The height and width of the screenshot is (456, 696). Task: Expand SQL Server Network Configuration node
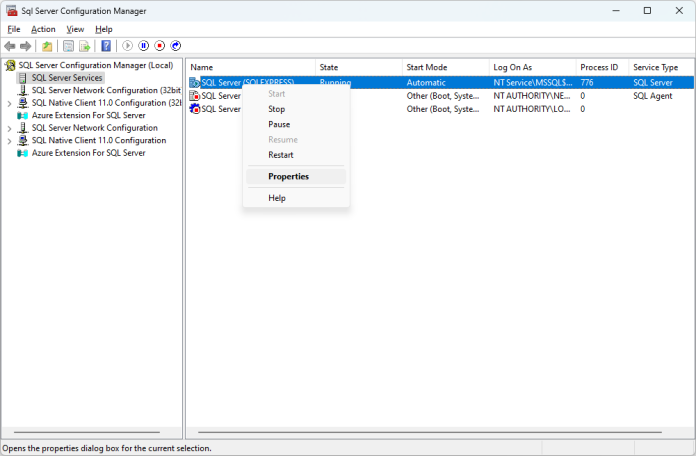(9, 128)
